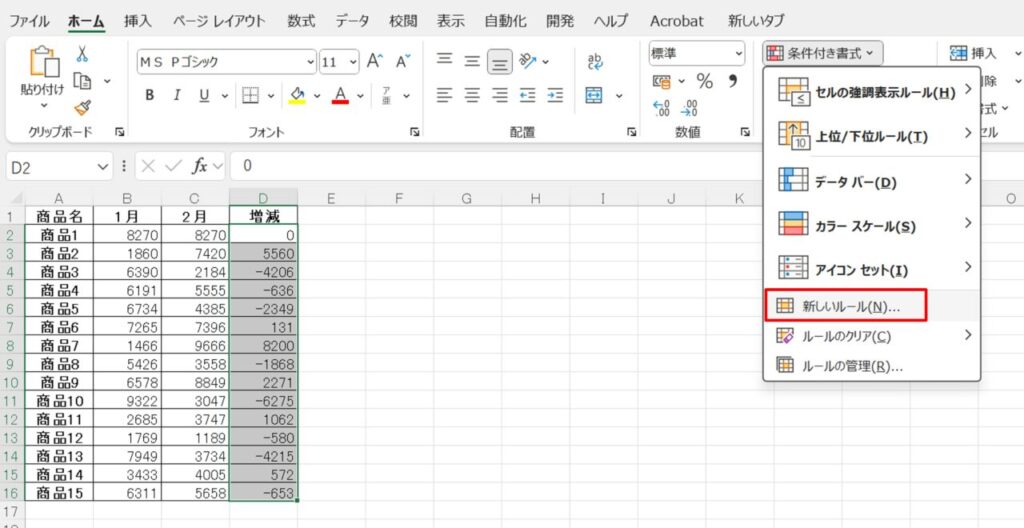The image size is (1024, 528).
Task: Click the 条件付き書式 button
Action: [x=823, y=53]
